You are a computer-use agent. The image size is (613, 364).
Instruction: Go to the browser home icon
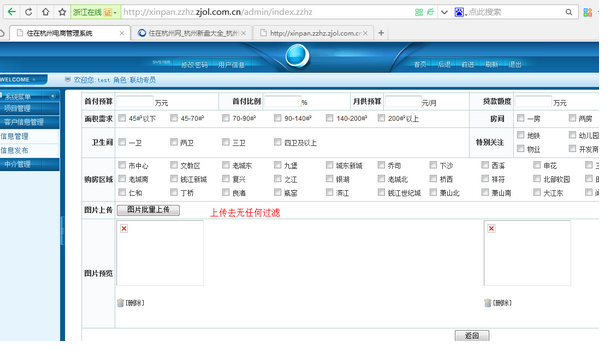45,12
